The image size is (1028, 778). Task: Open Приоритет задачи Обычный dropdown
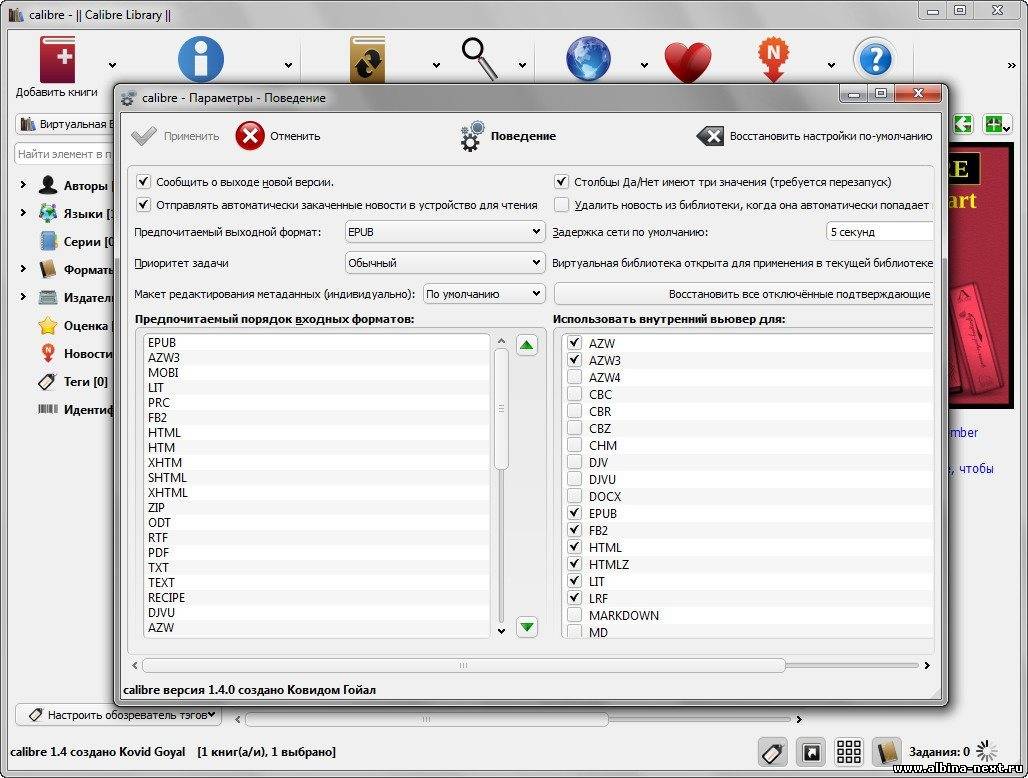click(445, 263)
